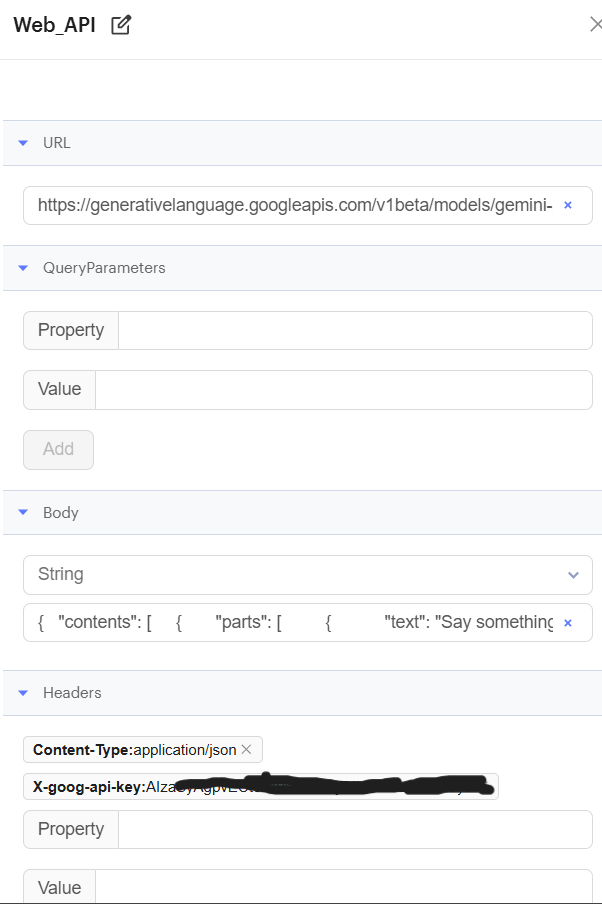
Task: Click the edit pencil icon beside Web_API
Action: (x=121, y=25)
